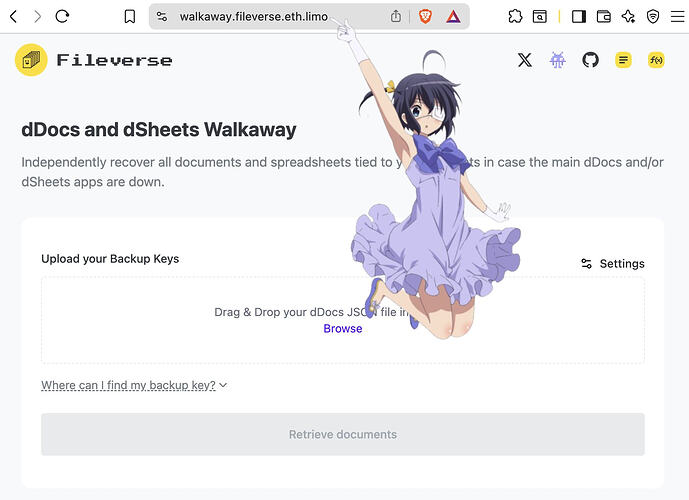
Task: Bookmark this page with the bookmark icon
Action: [130, 17]
